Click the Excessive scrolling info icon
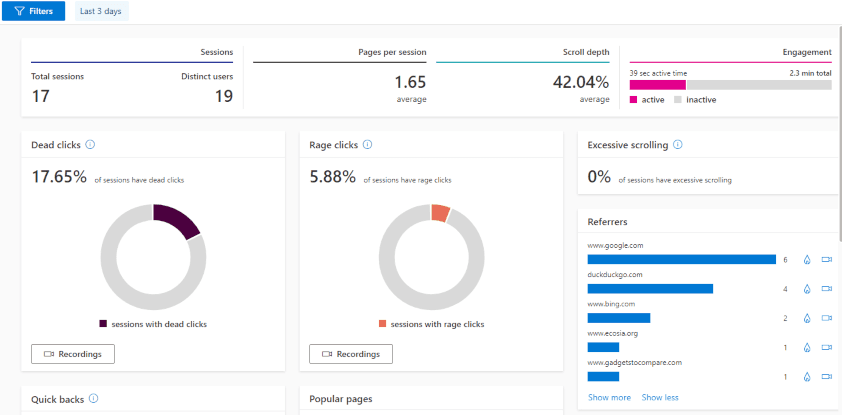842x415 pixels. click(677, 145)
